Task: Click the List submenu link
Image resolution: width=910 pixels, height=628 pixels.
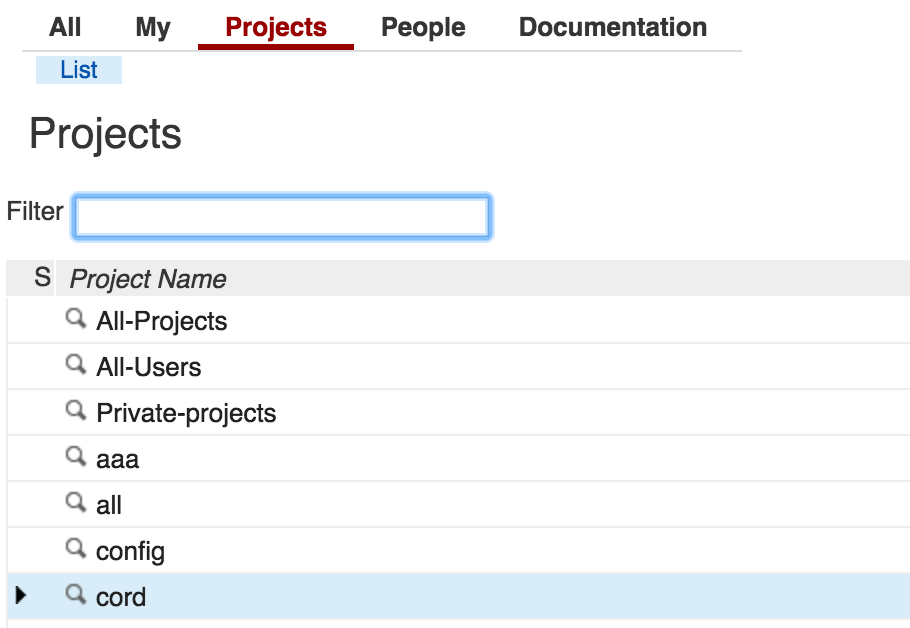Action: [79, 70]
